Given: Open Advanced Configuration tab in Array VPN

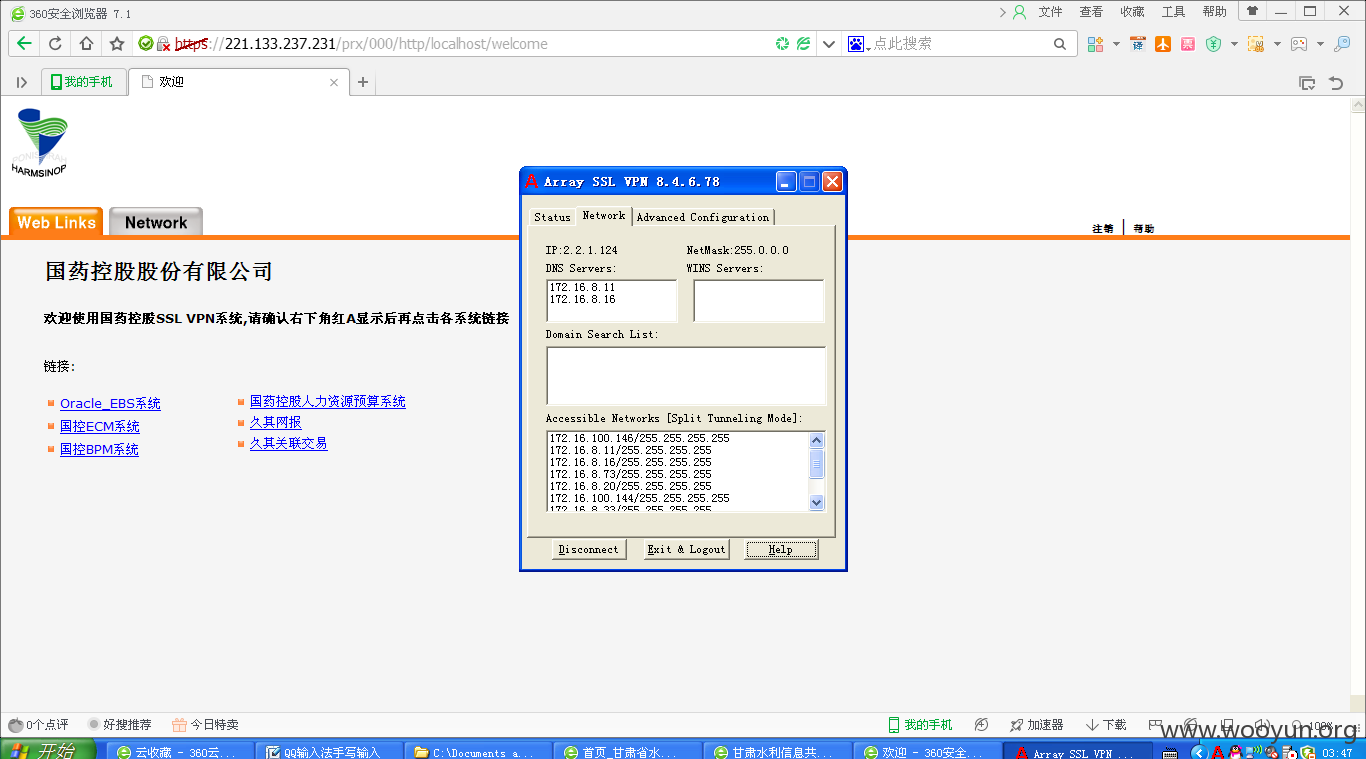Looking at the screenshot, I should [703, 217].
